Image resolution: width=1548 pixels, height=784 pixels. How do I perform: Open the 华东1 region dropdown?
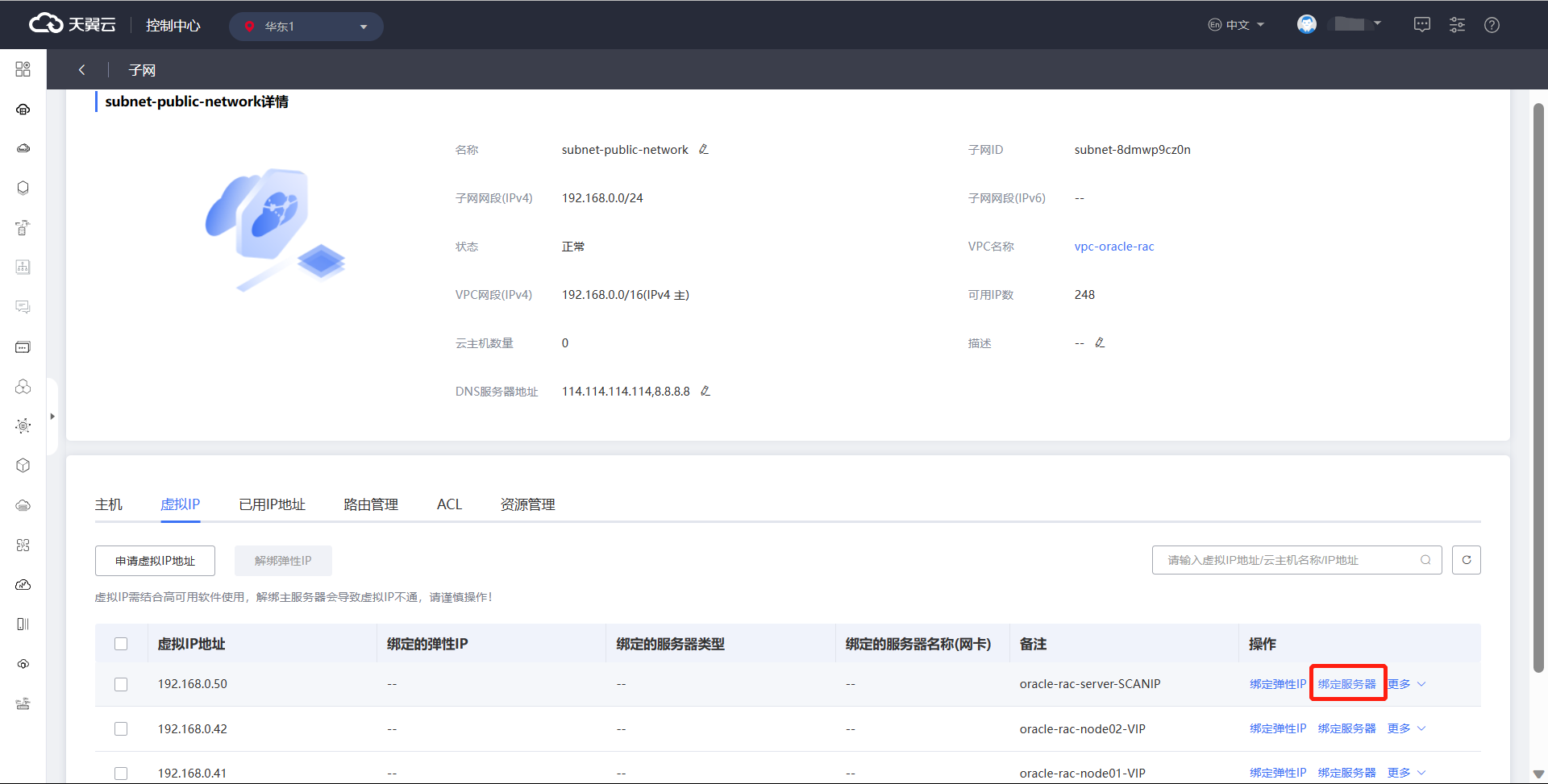pyautogui.click(x=306, y=27)
